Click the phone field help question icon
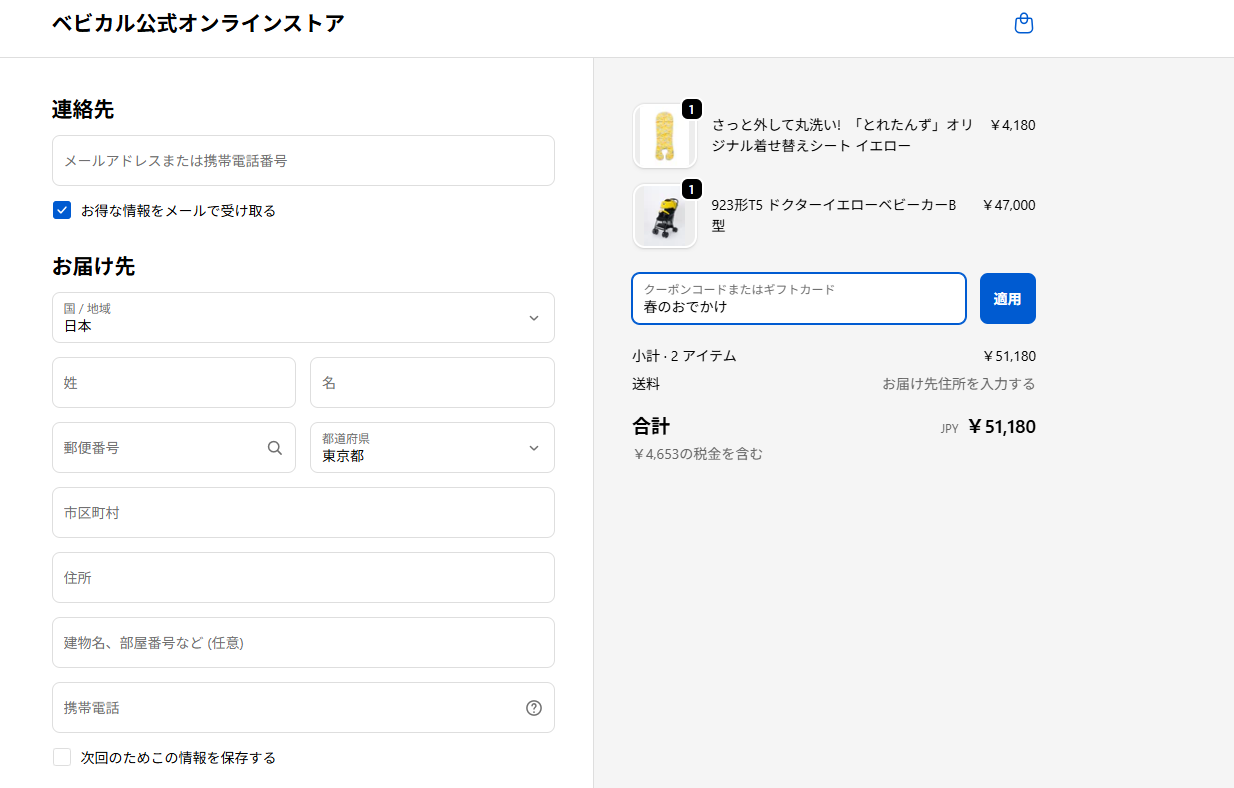The image size is (1234, 788). coord(534,708)
